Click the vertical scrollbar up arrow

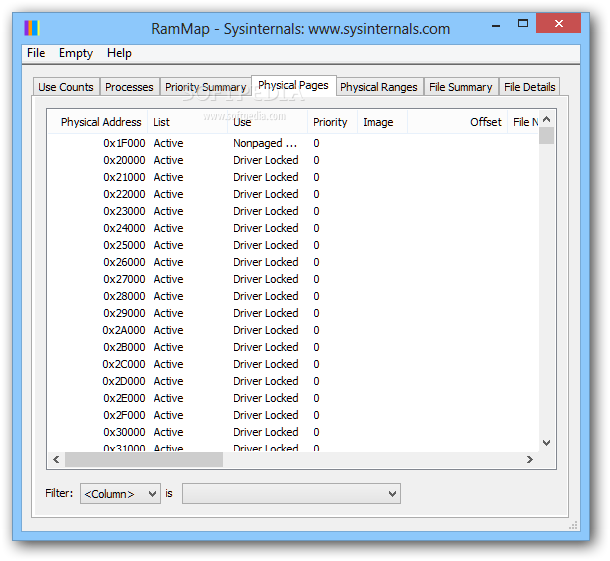(547, 119)
